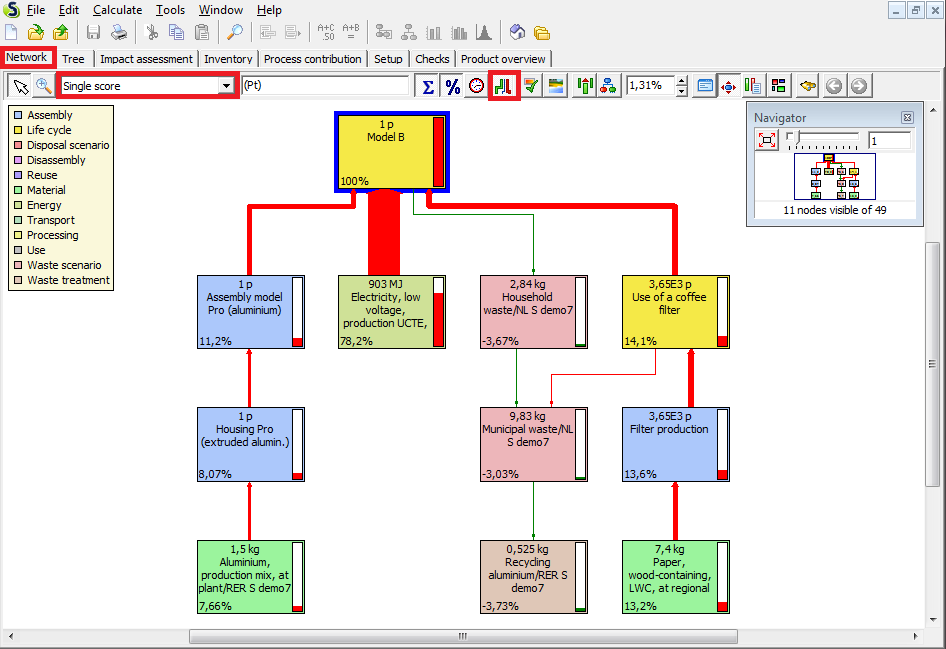Screen dimensions: 946x649
Task: Click the fit-to-window icon in Navigator
Action: [x=767, y=140]
